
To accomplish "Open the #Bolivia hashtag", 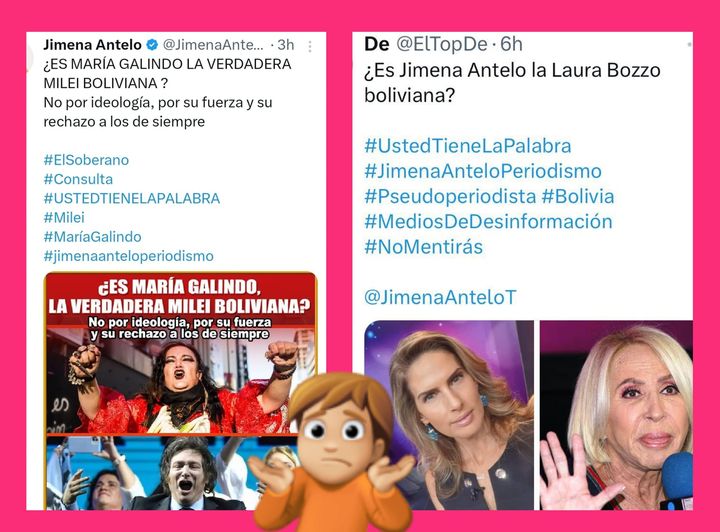I will point(578,196).
